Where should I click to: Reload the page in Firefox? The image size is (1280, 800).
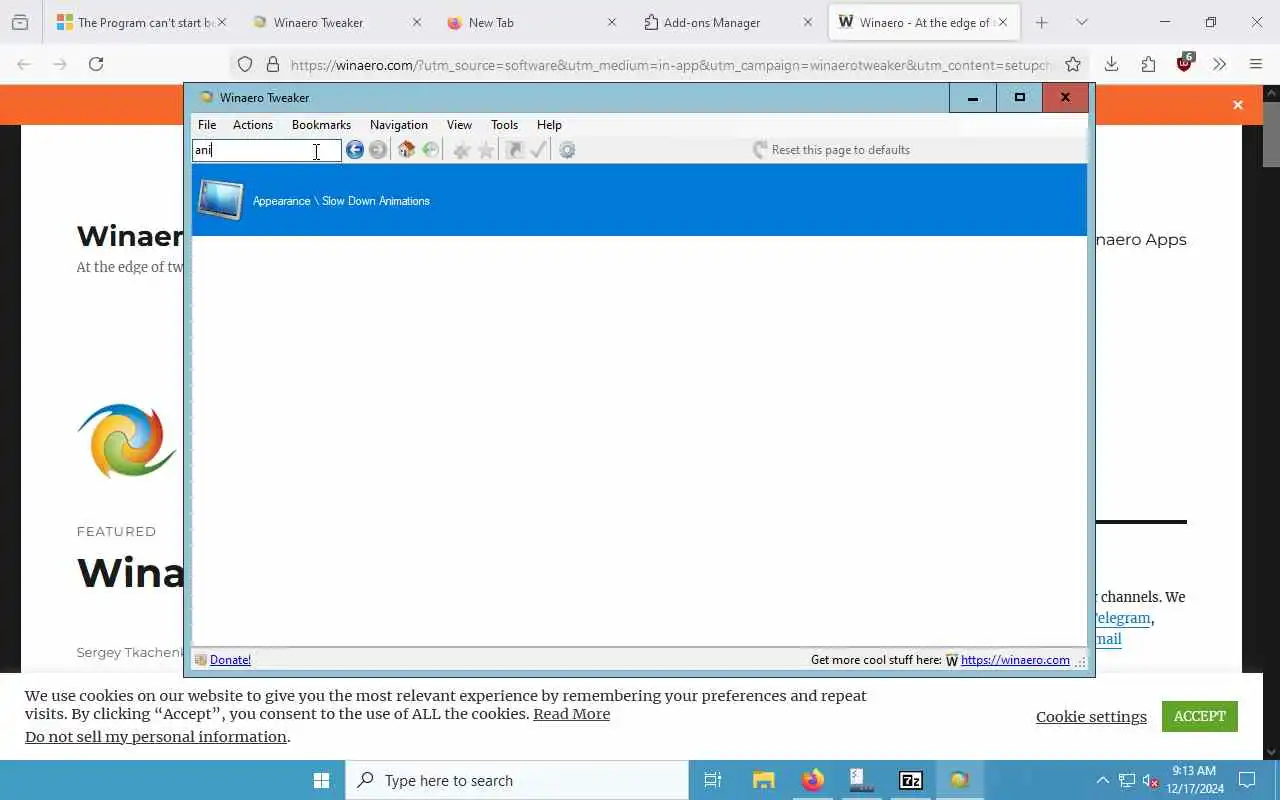pos(96,64)
